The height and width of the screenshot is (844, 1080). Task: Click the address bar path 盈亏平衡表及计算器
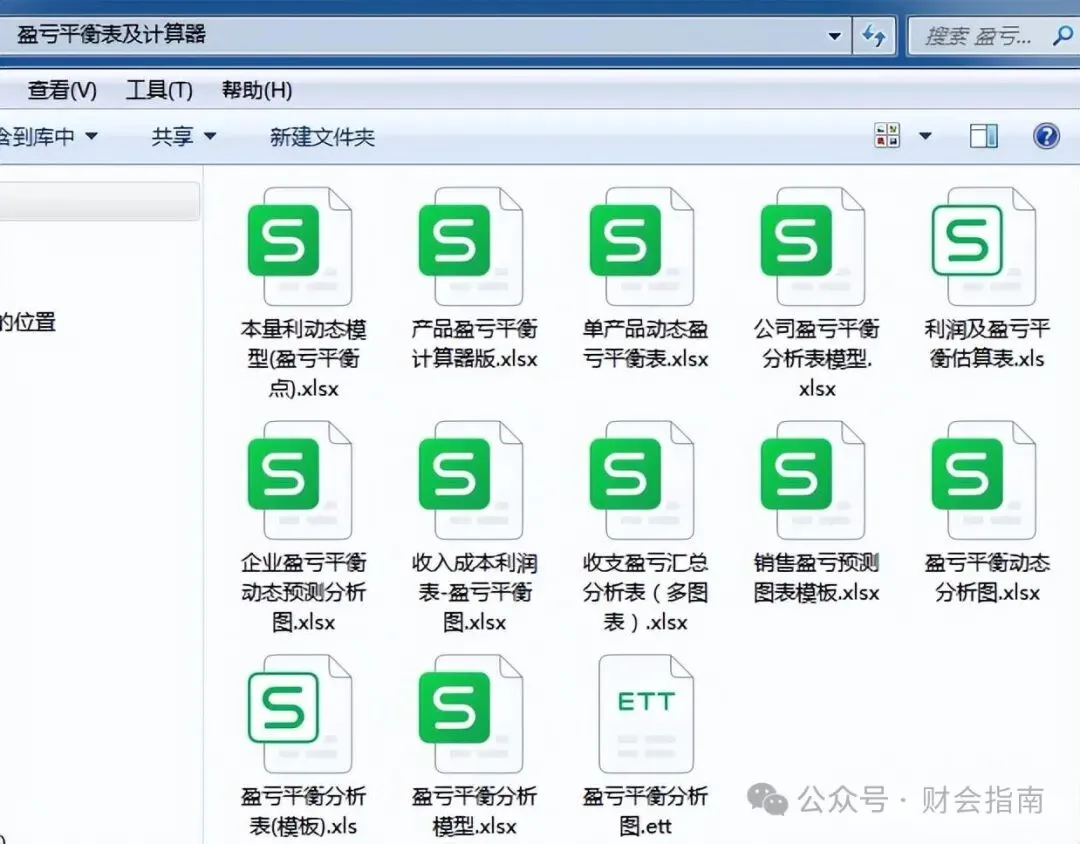[111, 34]
